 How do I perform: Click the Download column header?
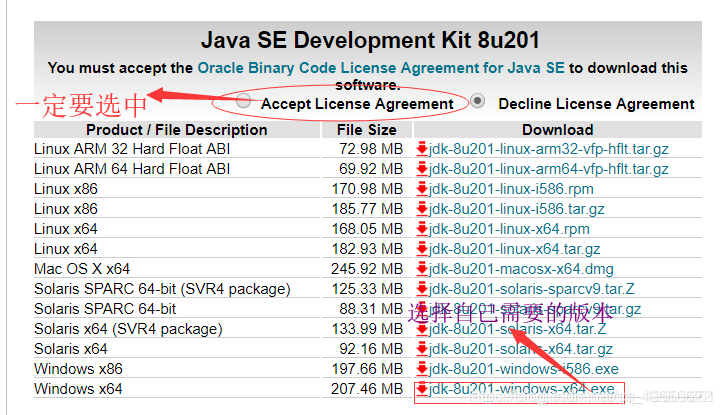point(558,130)
